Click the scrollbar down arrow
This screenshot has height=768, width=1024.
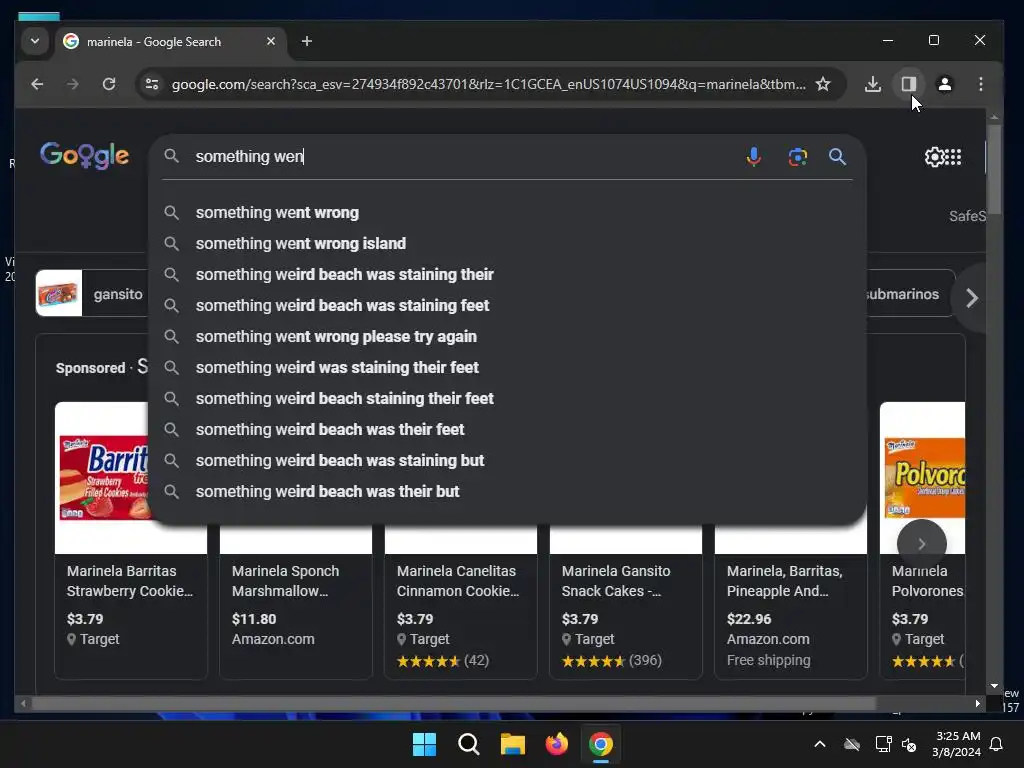pyautogui.click(x=994, y=686)
